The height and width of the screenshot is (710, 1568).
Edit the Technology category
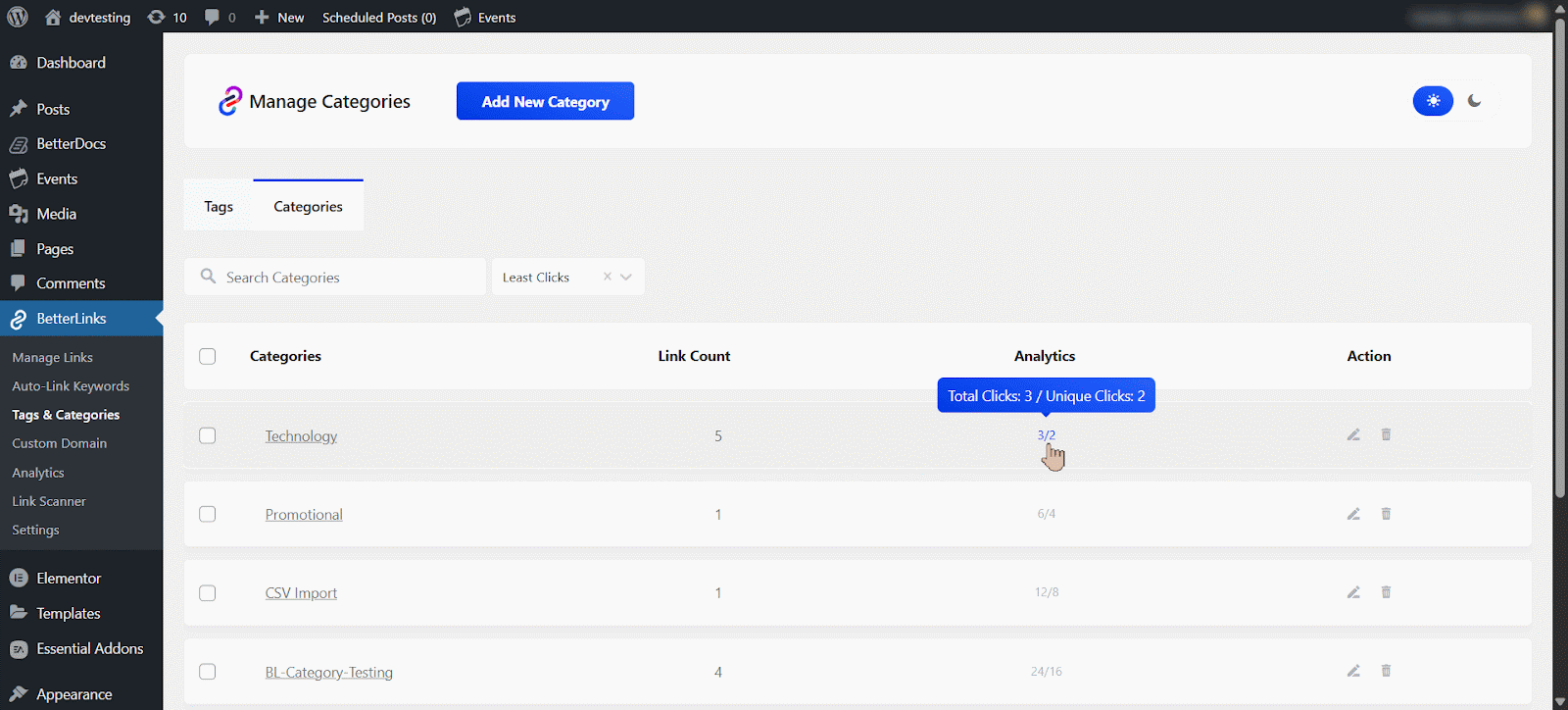[x=1353, y=434]
